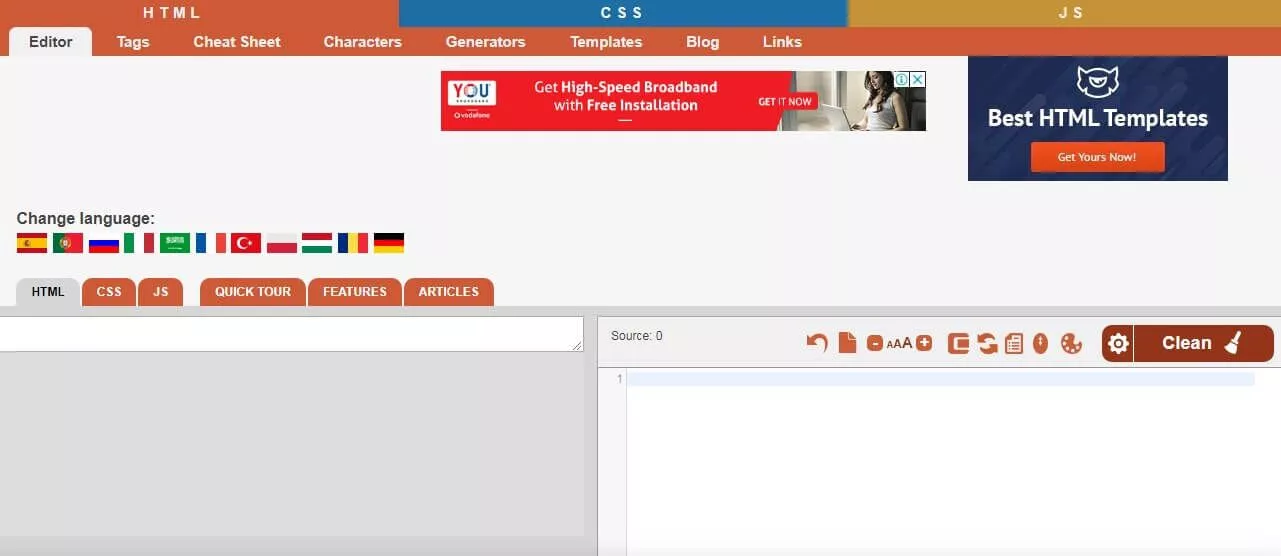Click the lined text document icon
1281x556 pixels.
point(1014,343)
